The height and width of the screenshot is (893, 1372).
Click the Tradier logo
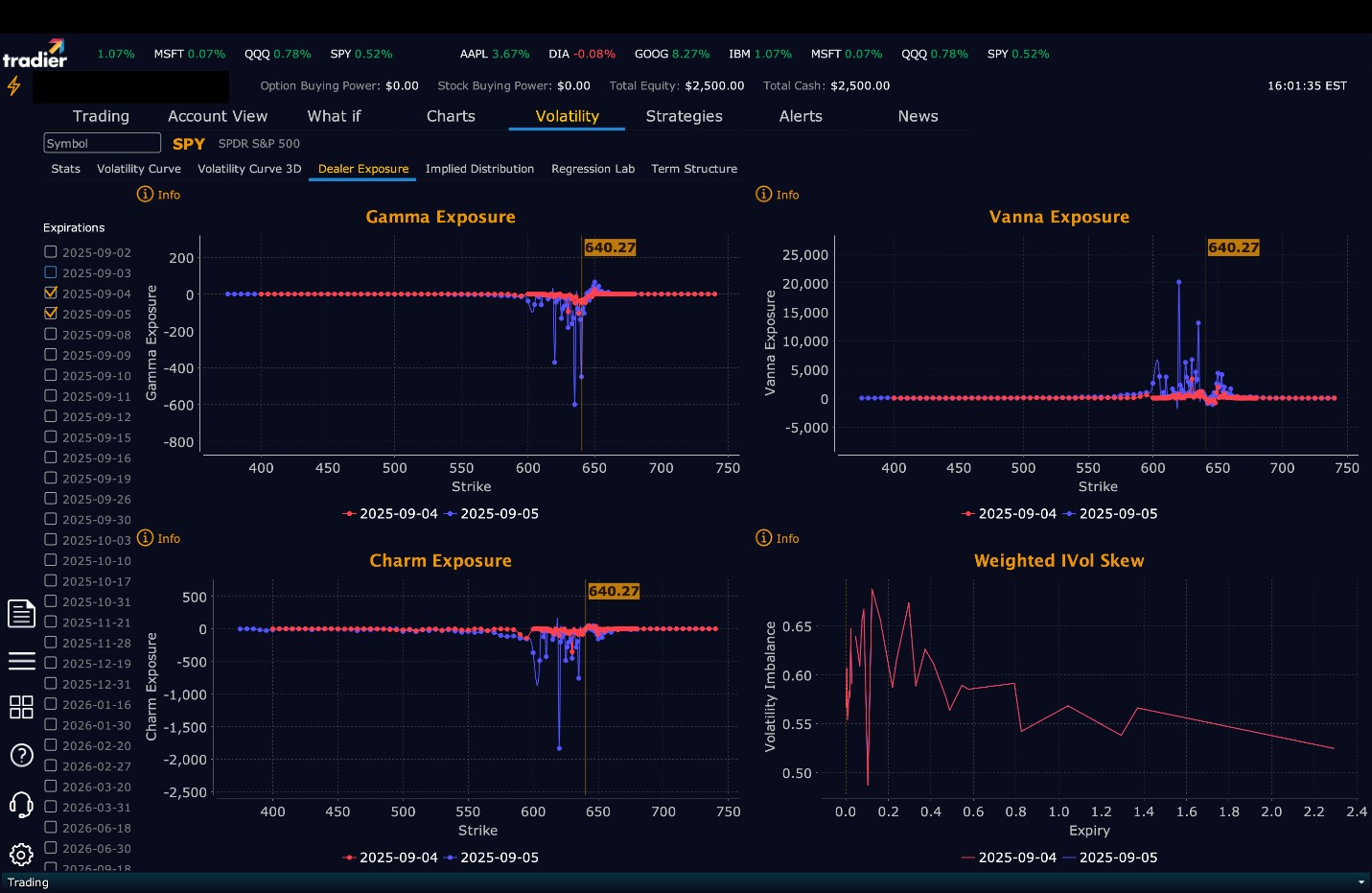(35, 54)
